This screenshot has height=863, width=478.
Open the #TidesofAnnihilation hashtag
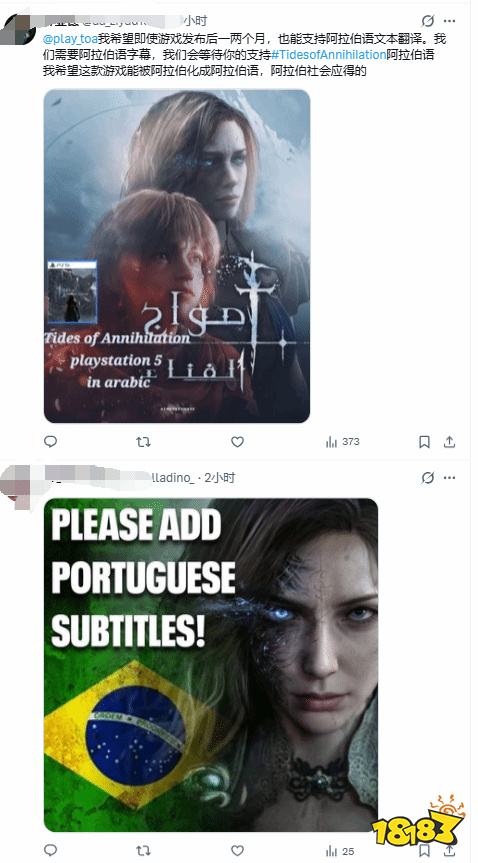(x=329, y=56)
